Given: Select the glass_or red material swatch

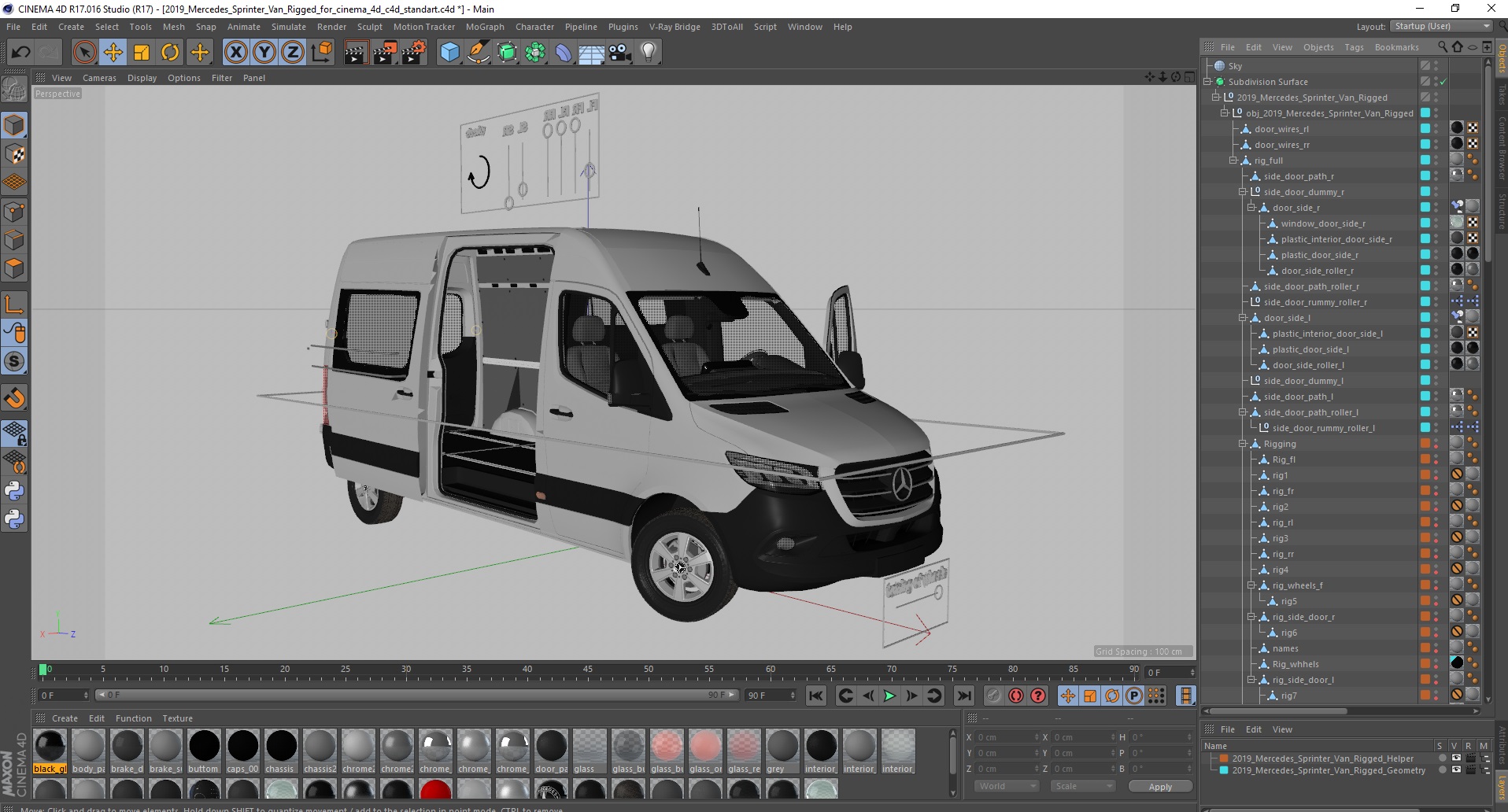Looking at the screenshot, I should [705, 751].
